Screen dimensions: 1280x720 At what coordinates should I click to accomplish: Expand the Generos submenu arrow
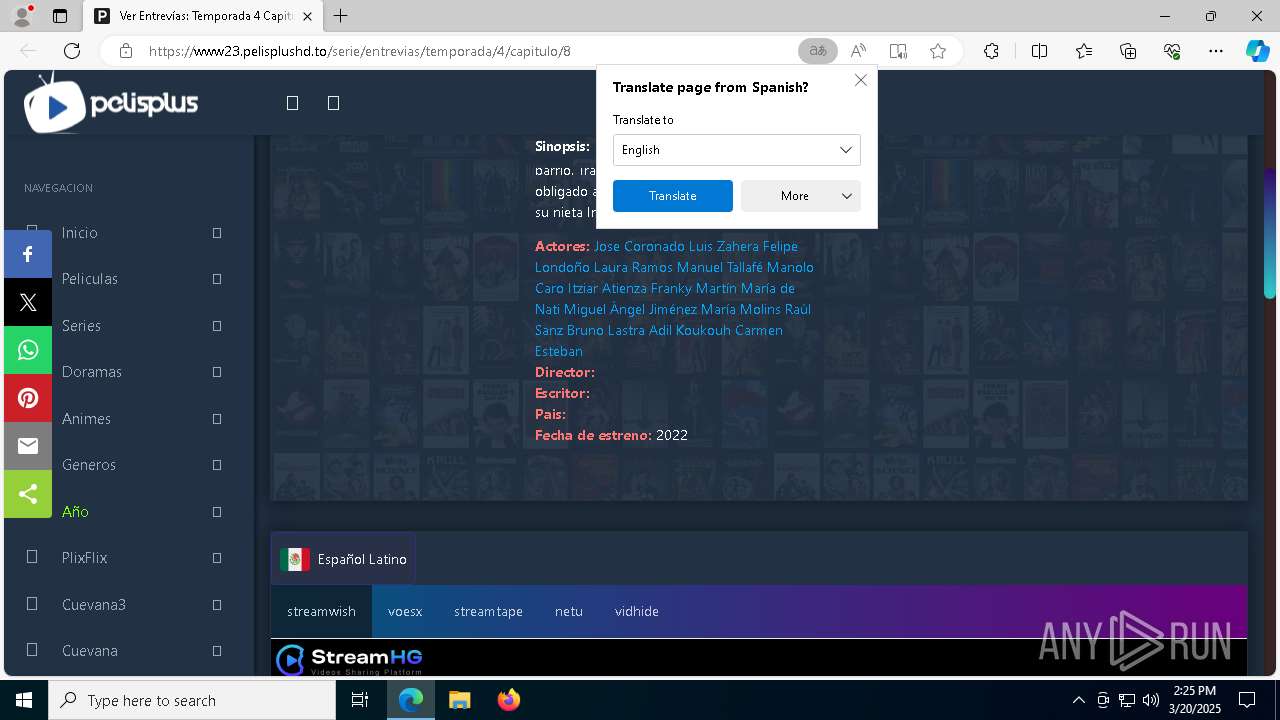(217, 465)
